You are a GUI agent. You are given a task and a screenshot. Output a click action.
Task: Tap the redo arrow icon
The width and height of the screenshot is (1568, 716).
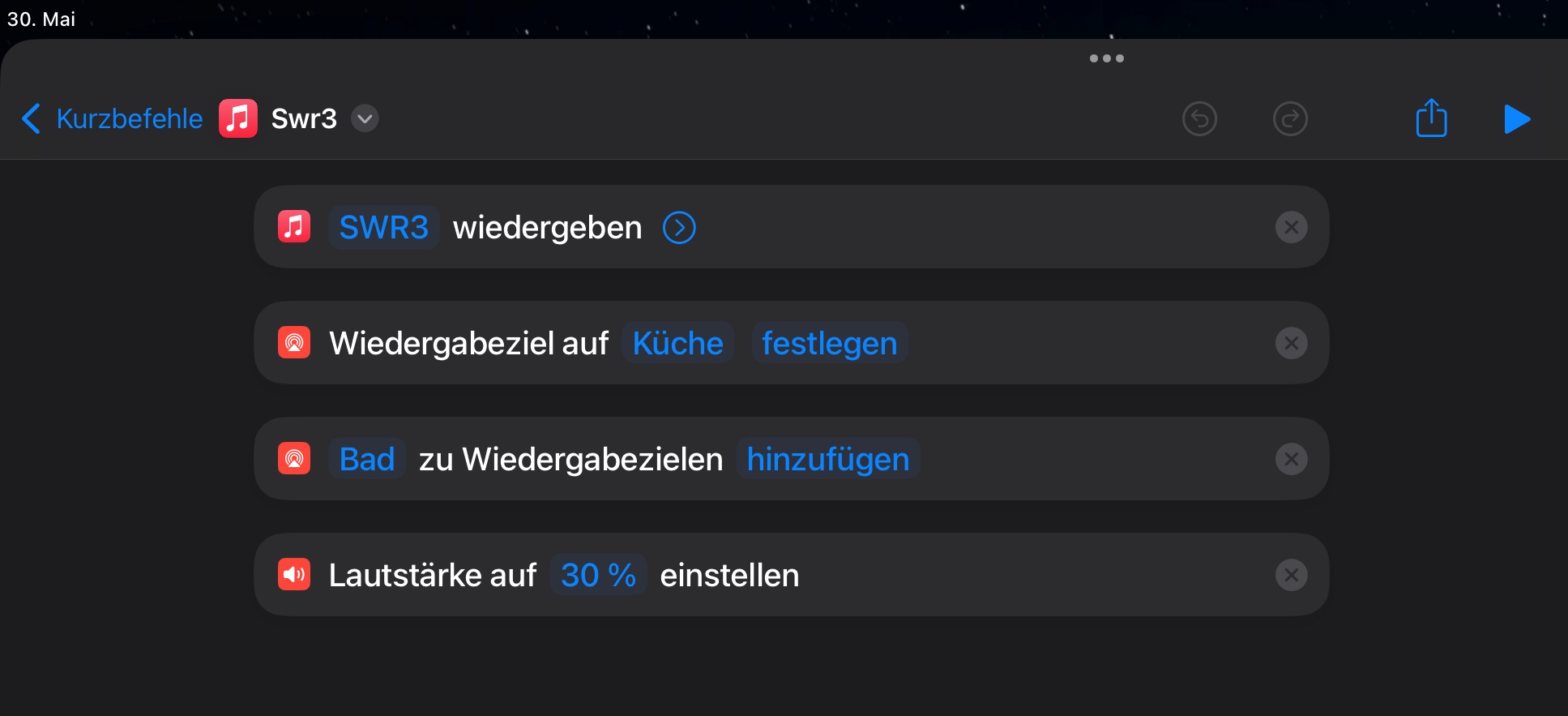(1290, 119)
